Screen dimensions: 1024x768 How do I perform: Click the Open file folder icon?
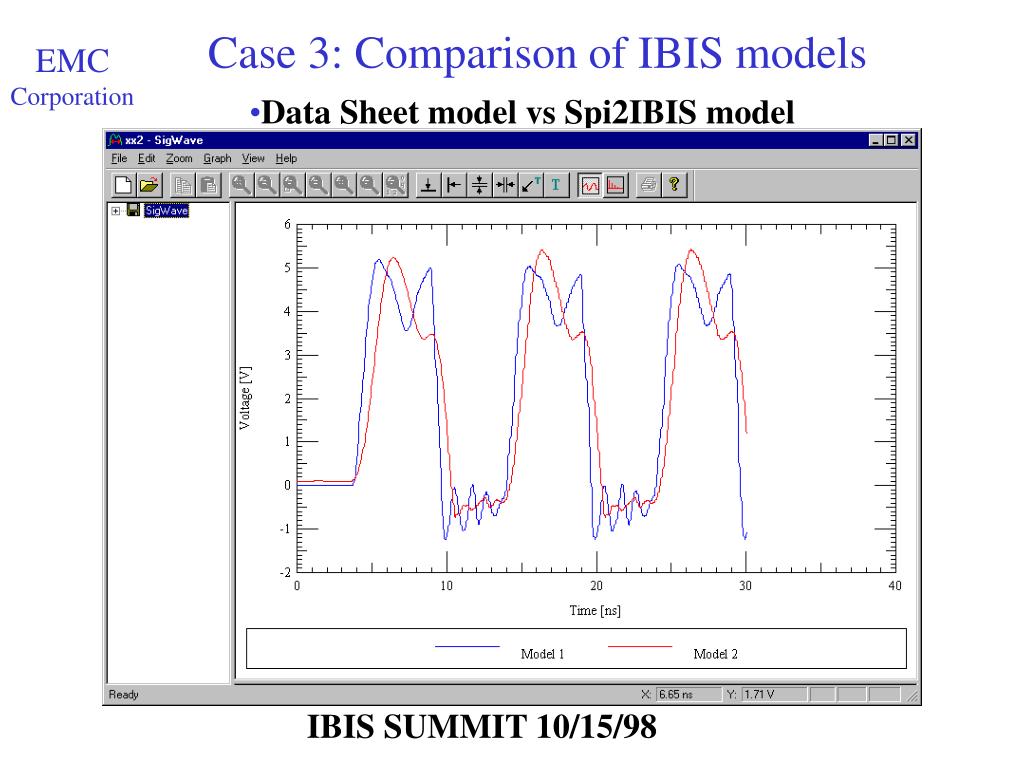tap(149, 185)
